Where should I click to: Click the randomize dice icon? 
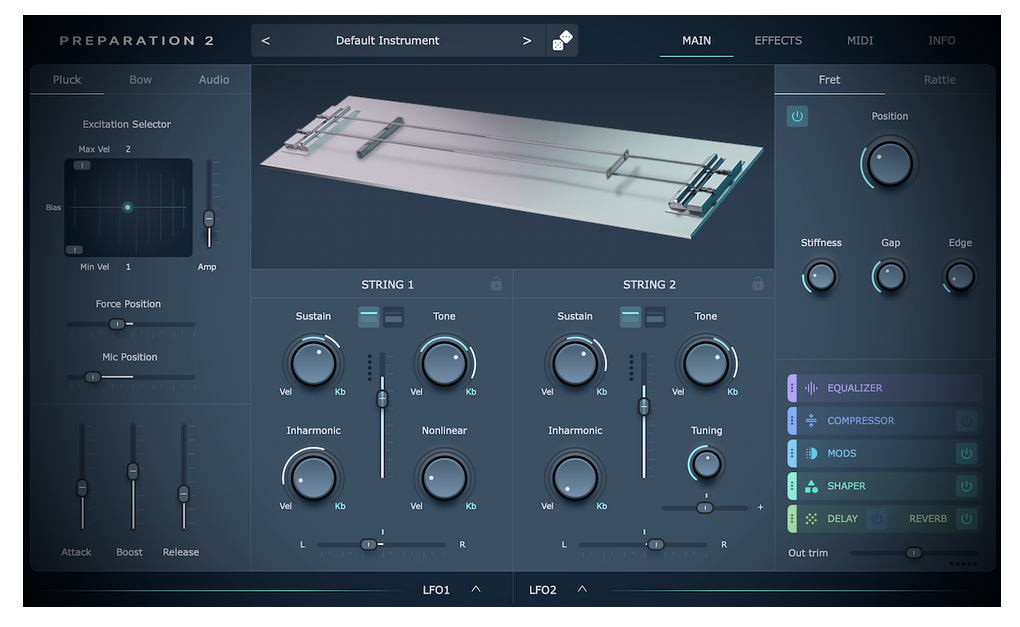pos(562,40)
